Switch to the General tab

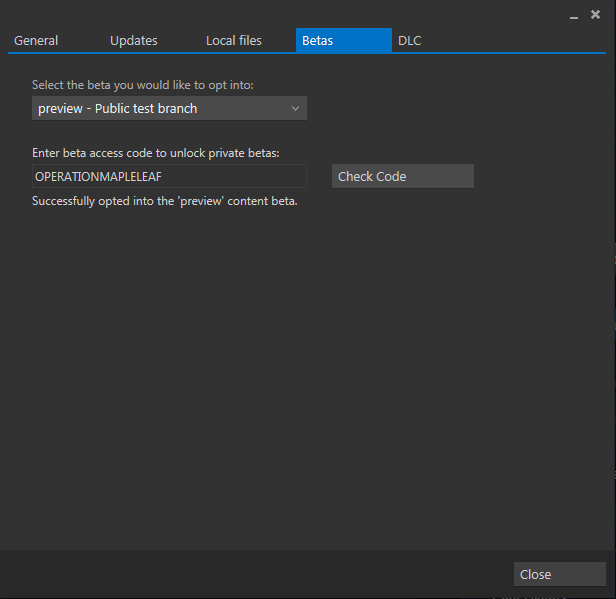click(x=36, y=41)
